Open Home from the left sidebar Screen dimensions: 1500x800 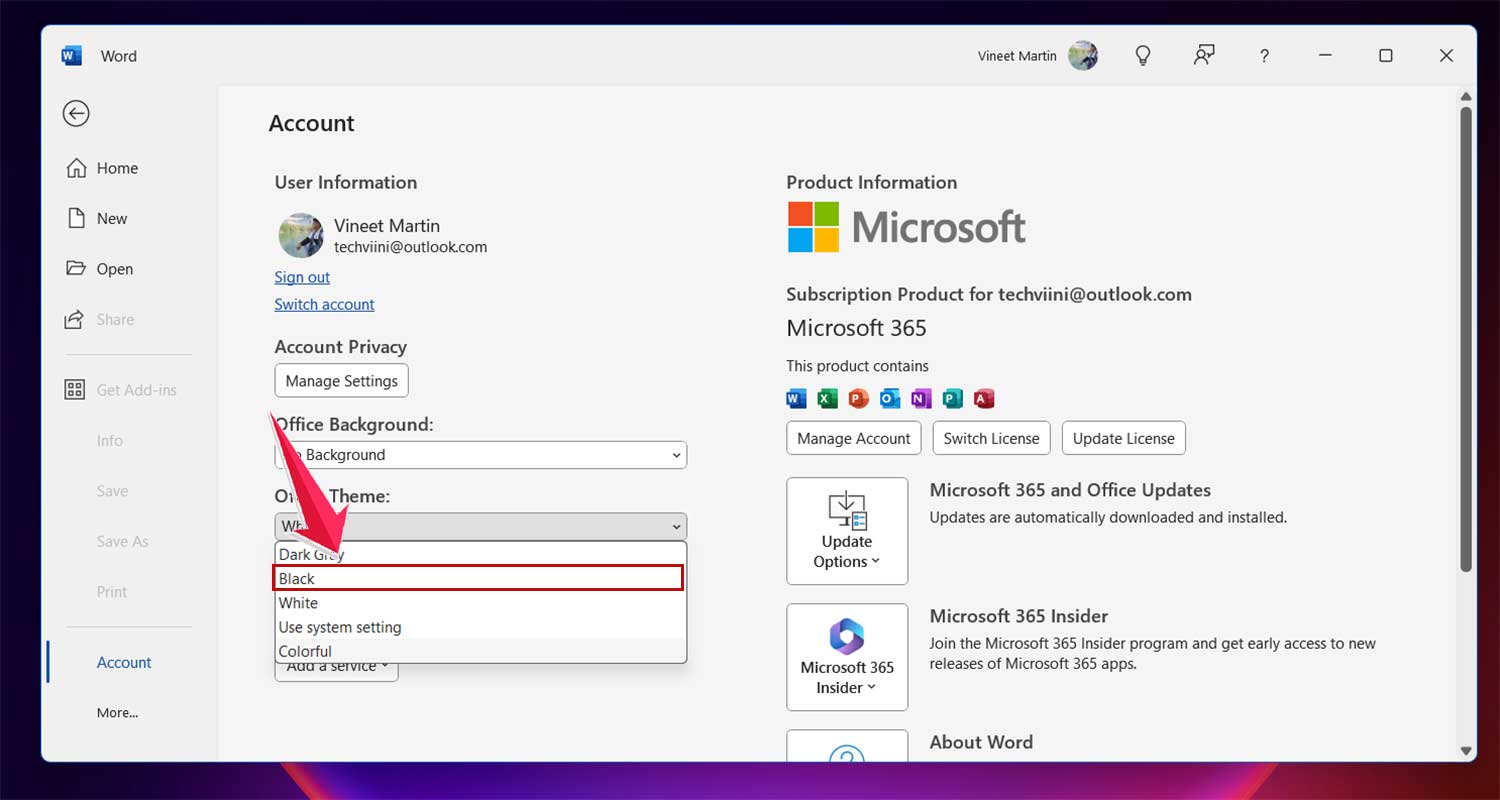[x=114, y=168]
